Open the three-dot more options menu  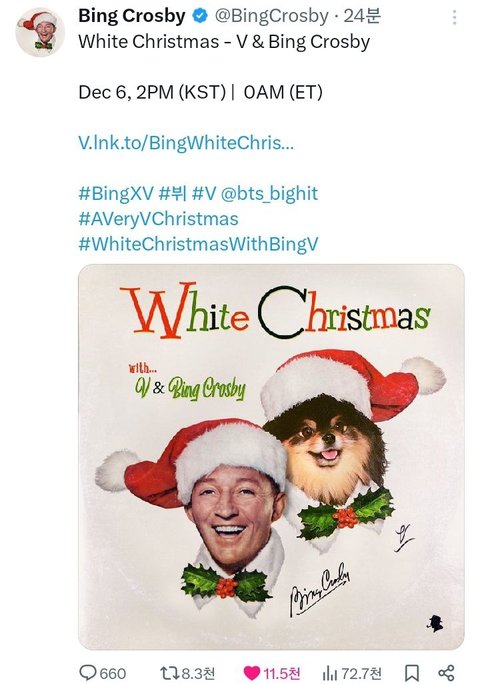[x=455, y=17]
